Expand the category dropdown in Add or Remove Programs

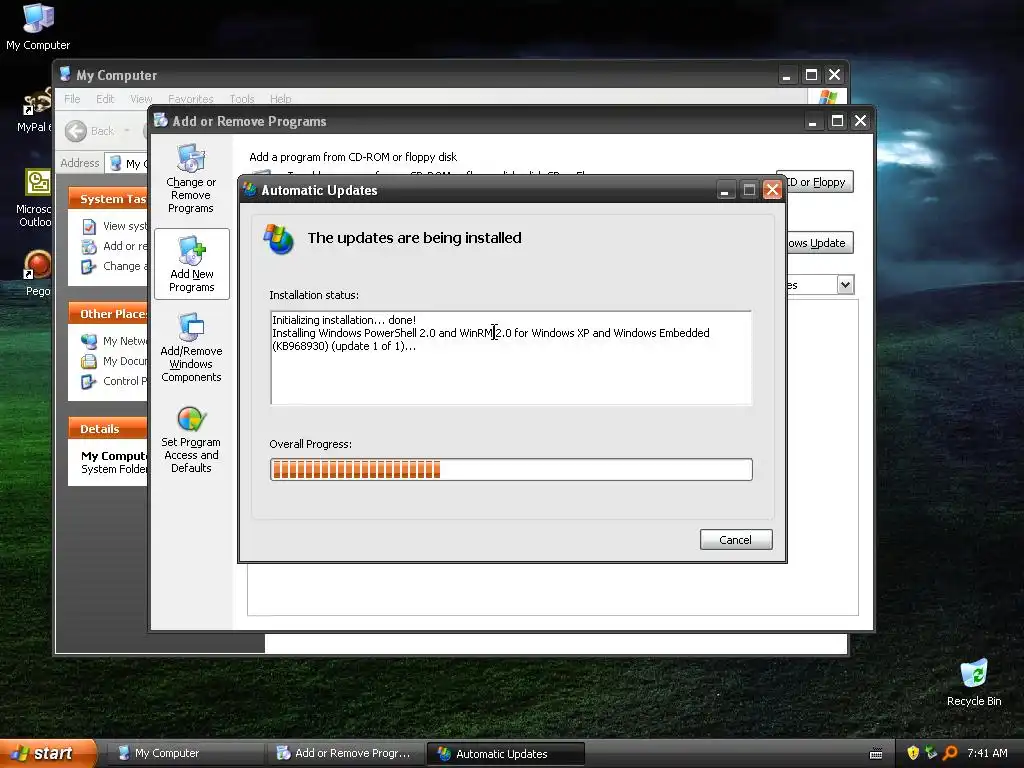[x=845, y=285]
